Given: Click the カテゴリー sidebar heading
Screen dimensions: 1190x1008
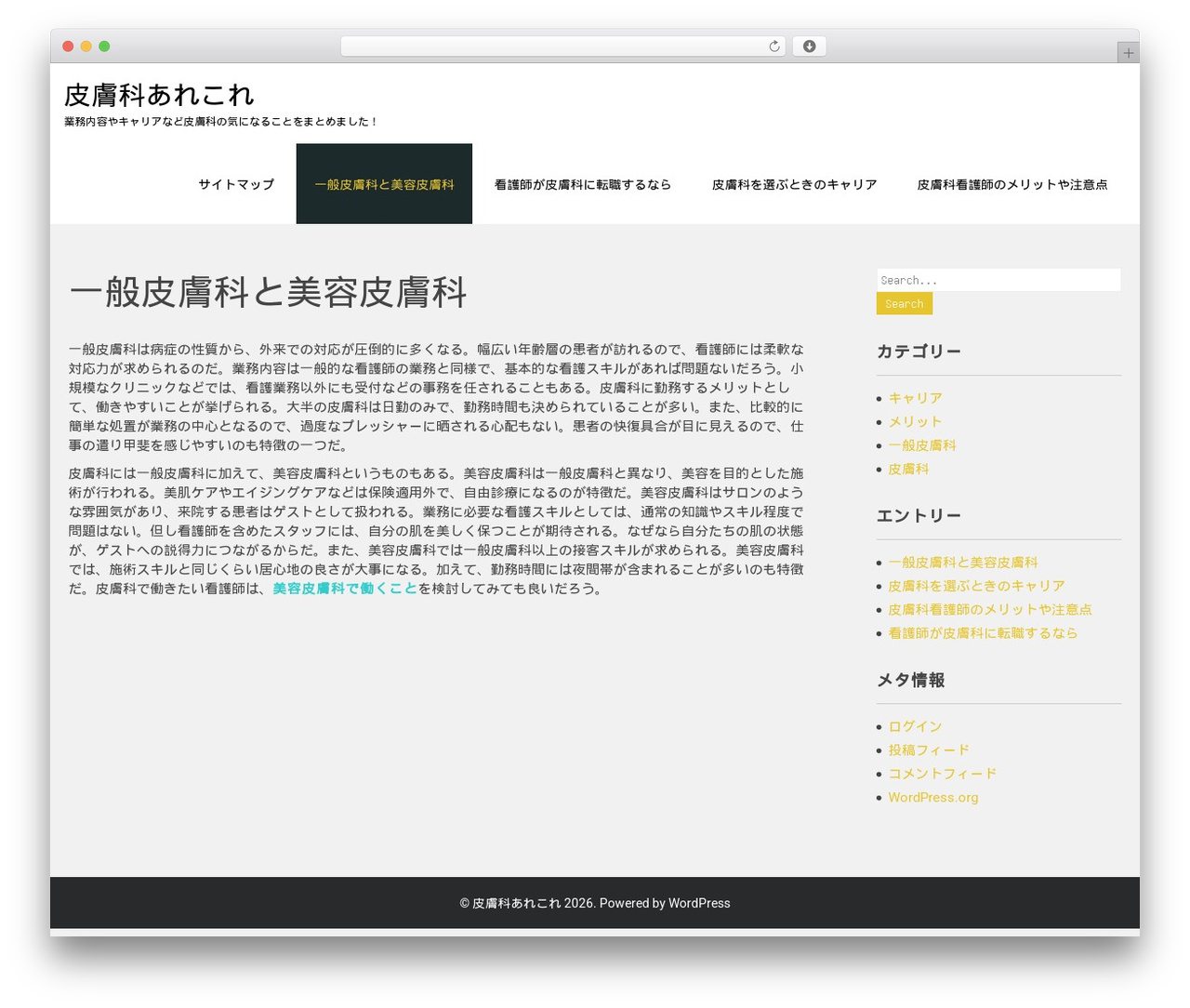Looking at the screenshot, I should coord(919,351).
